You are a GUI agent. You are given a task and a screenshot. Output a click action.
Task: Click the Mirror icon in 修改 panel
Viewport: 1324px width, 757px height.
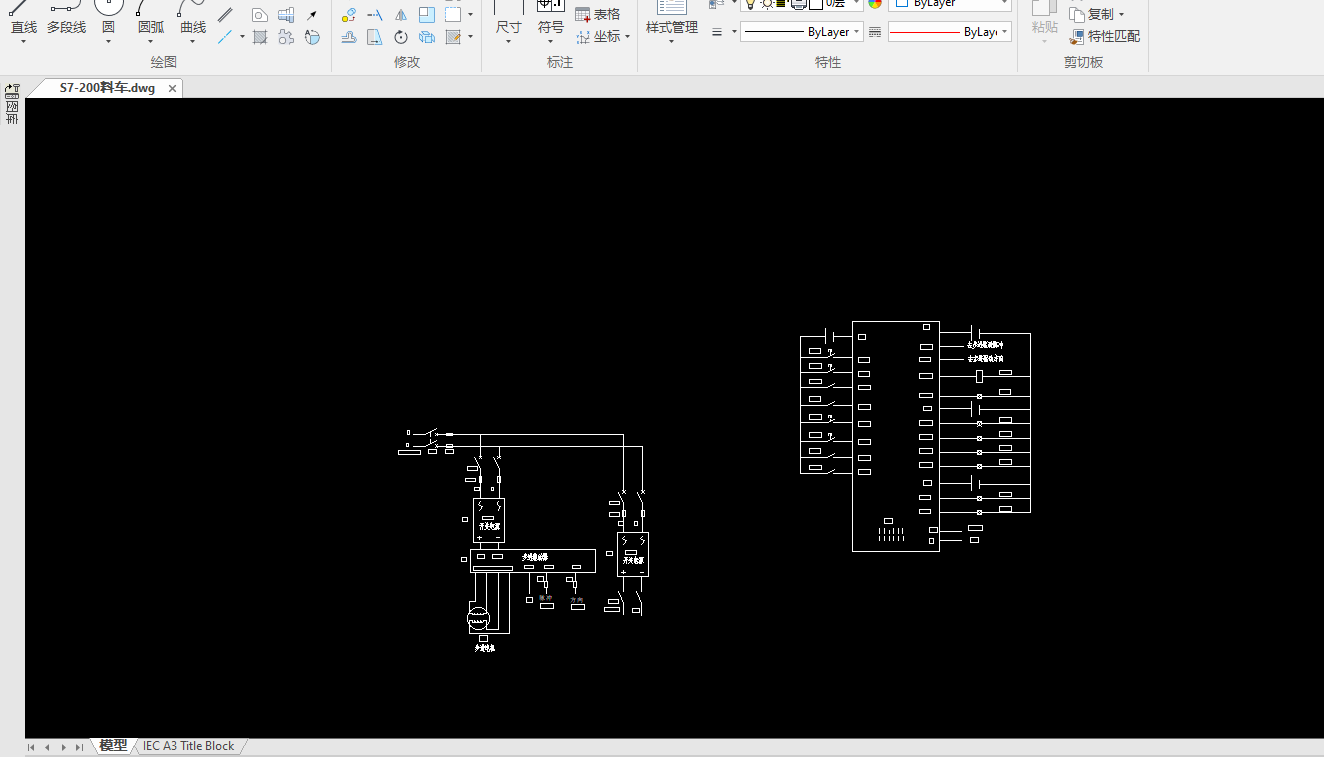point(401,15)
